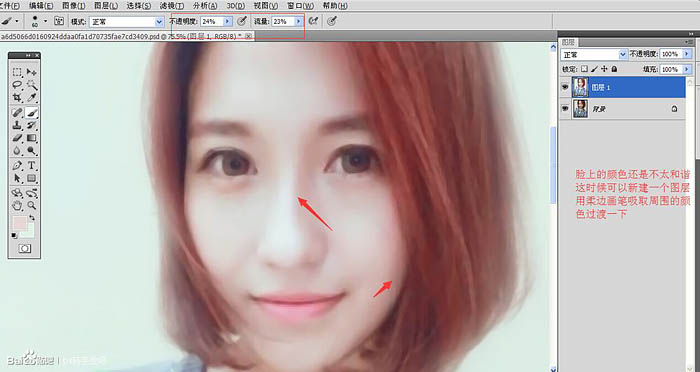The width and height of the screenshot is (700, 372).
Task: Open the 窗口(W) menu
Action: tap(300, 6)
